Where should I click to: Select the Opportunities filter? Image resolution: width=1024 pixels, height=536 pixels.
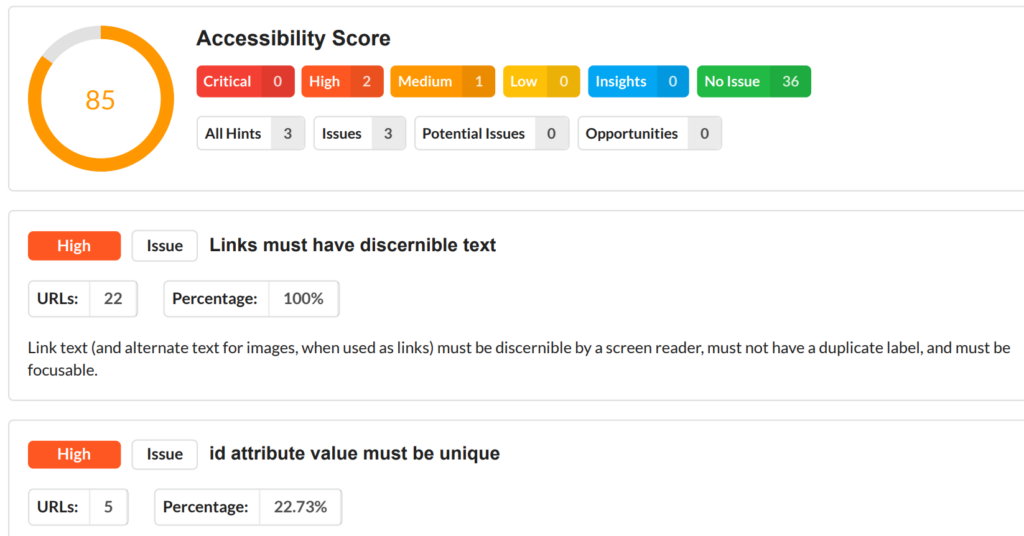tap(650, 133)
